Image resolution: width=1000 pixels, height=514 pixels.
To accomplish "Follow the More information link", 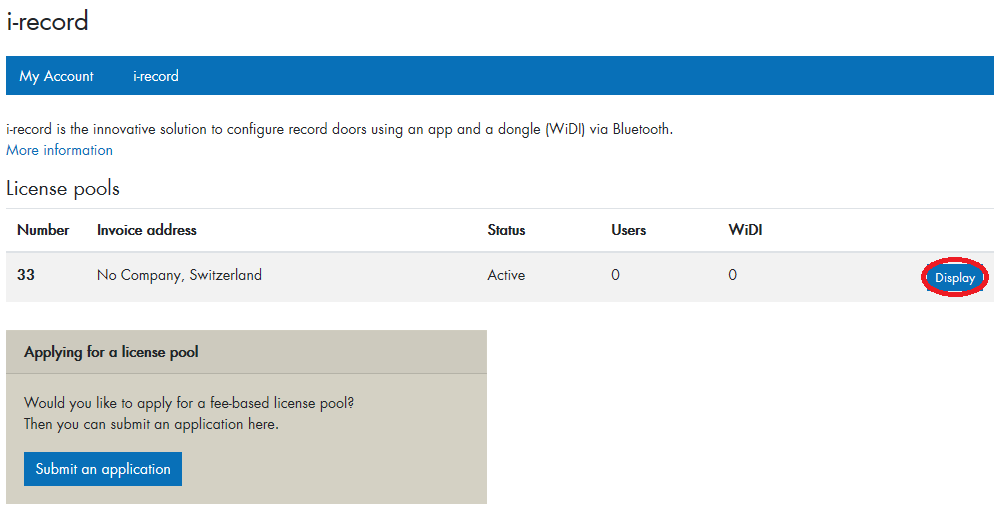I will click(59, 150).
